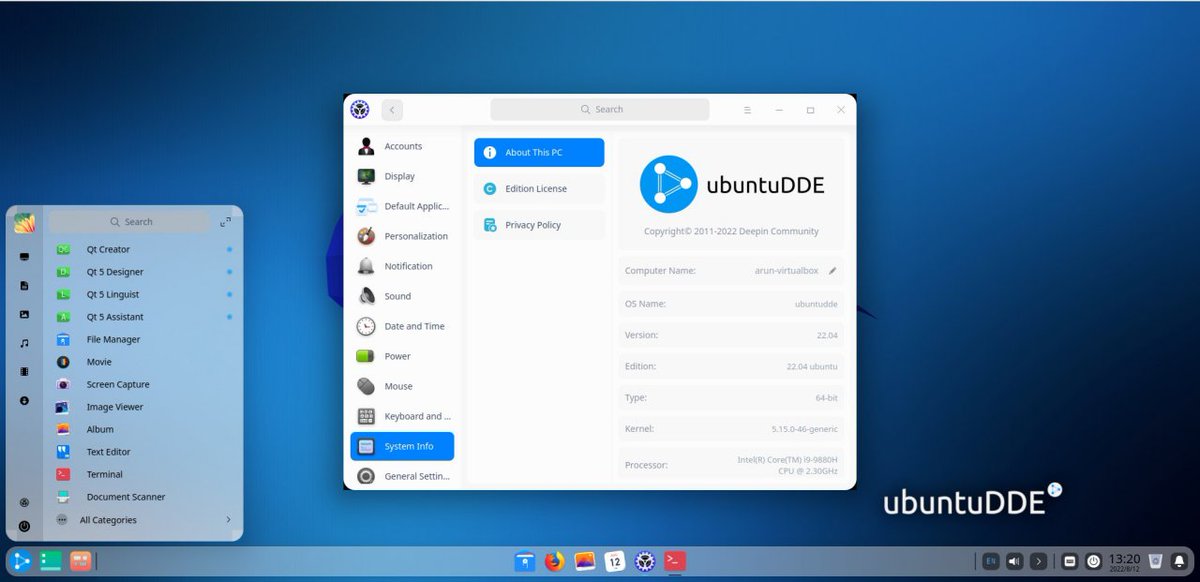Open the notification center bell
The image size is (1200, 582).
coord(1180,561)
